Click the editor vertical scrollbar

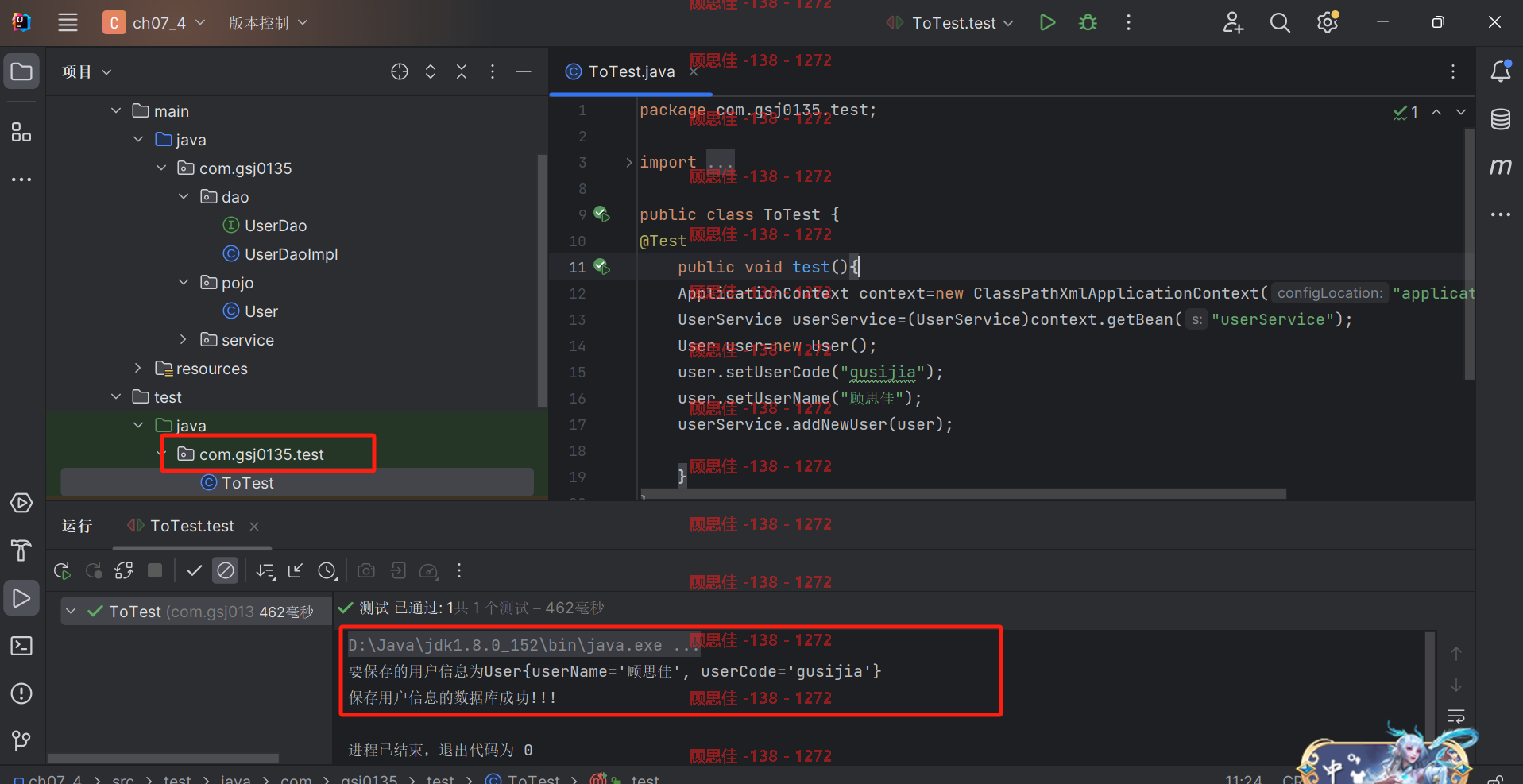[1470, 254]
